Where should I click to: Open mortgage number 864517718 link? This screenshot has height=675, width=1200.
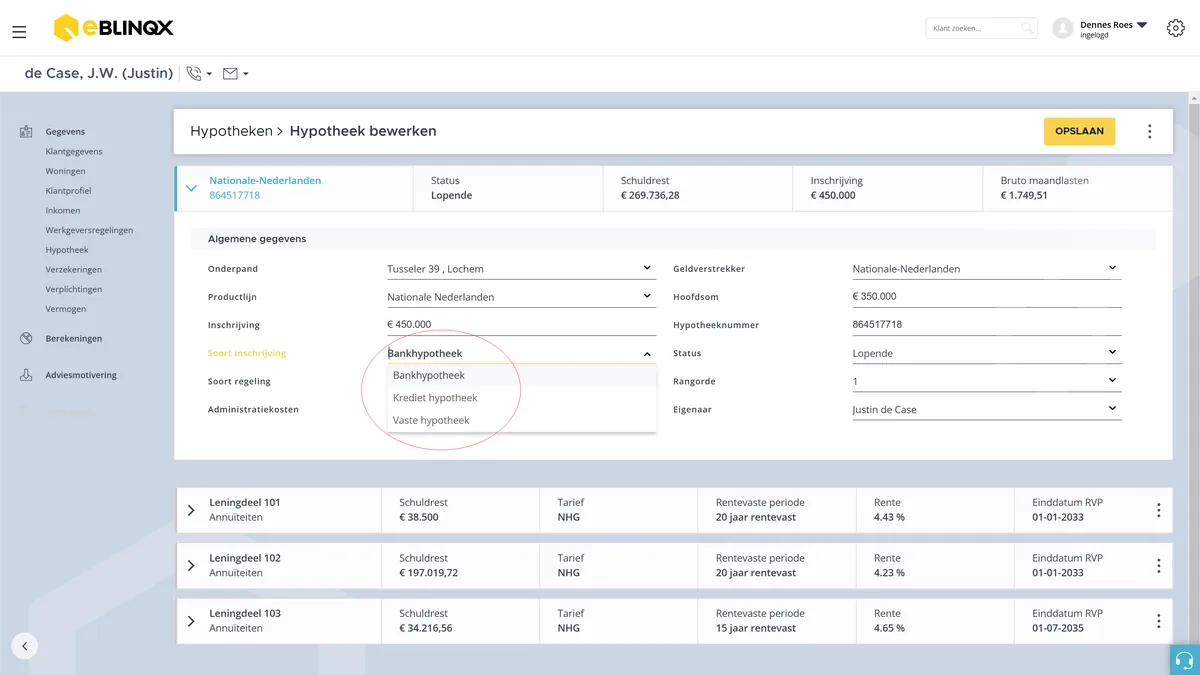pyautogui.click(x=234, y=196)
